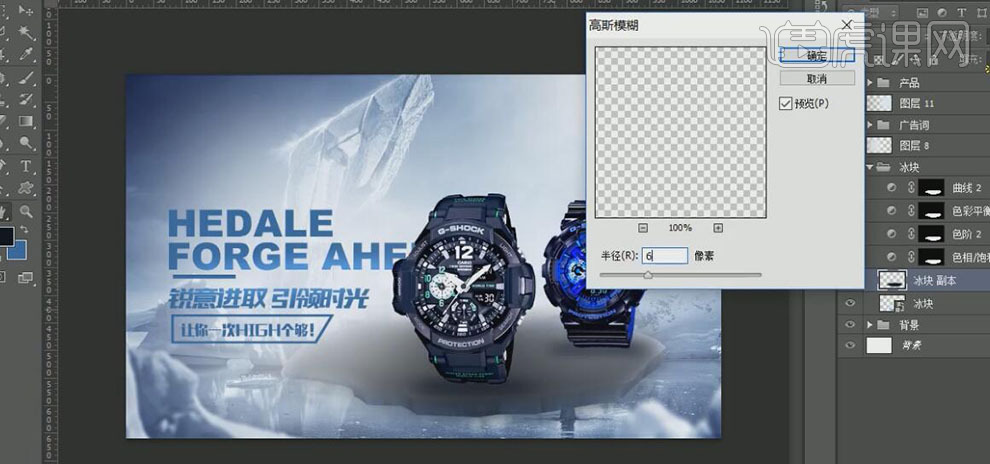Select the Custom Shape tool
The image size is (990, 464).
click(x=26, y=187)
